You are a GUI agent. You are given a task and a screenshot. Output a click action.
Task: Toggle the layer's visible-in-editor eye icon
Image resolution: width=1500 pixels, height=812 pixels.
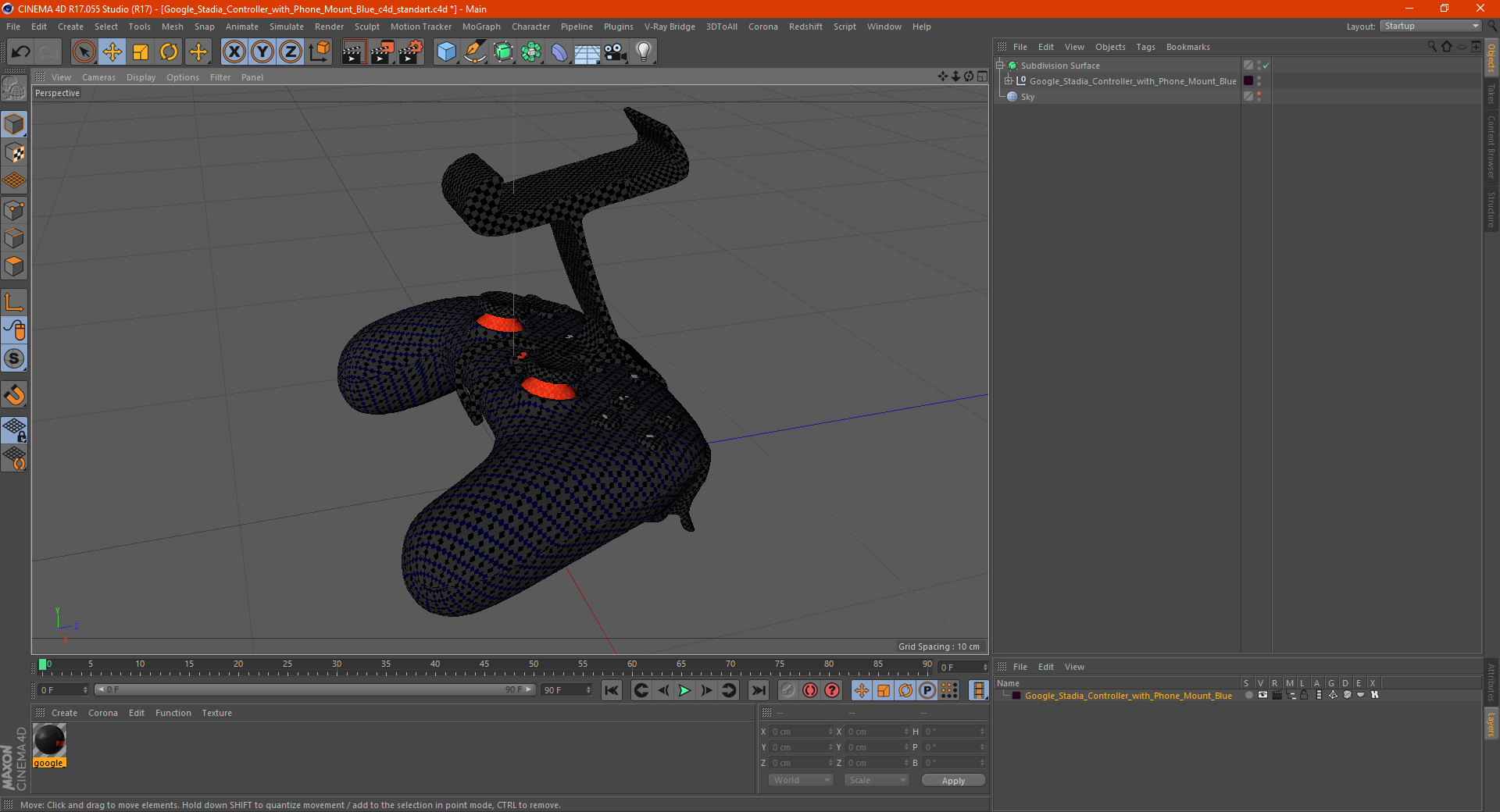[1262, 695]
